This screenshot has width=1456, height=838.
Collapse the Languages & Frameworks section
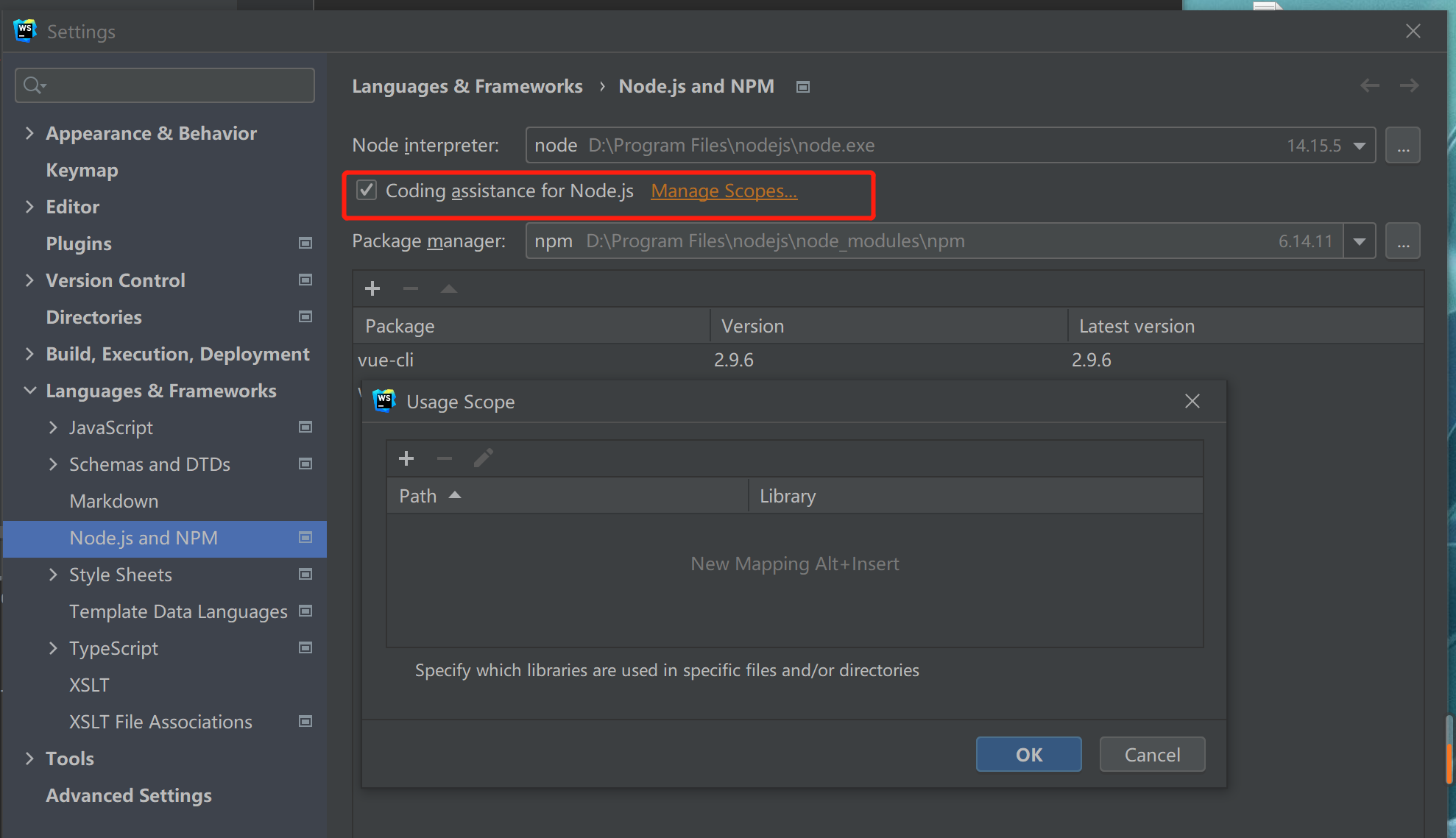tap(30, 391)
